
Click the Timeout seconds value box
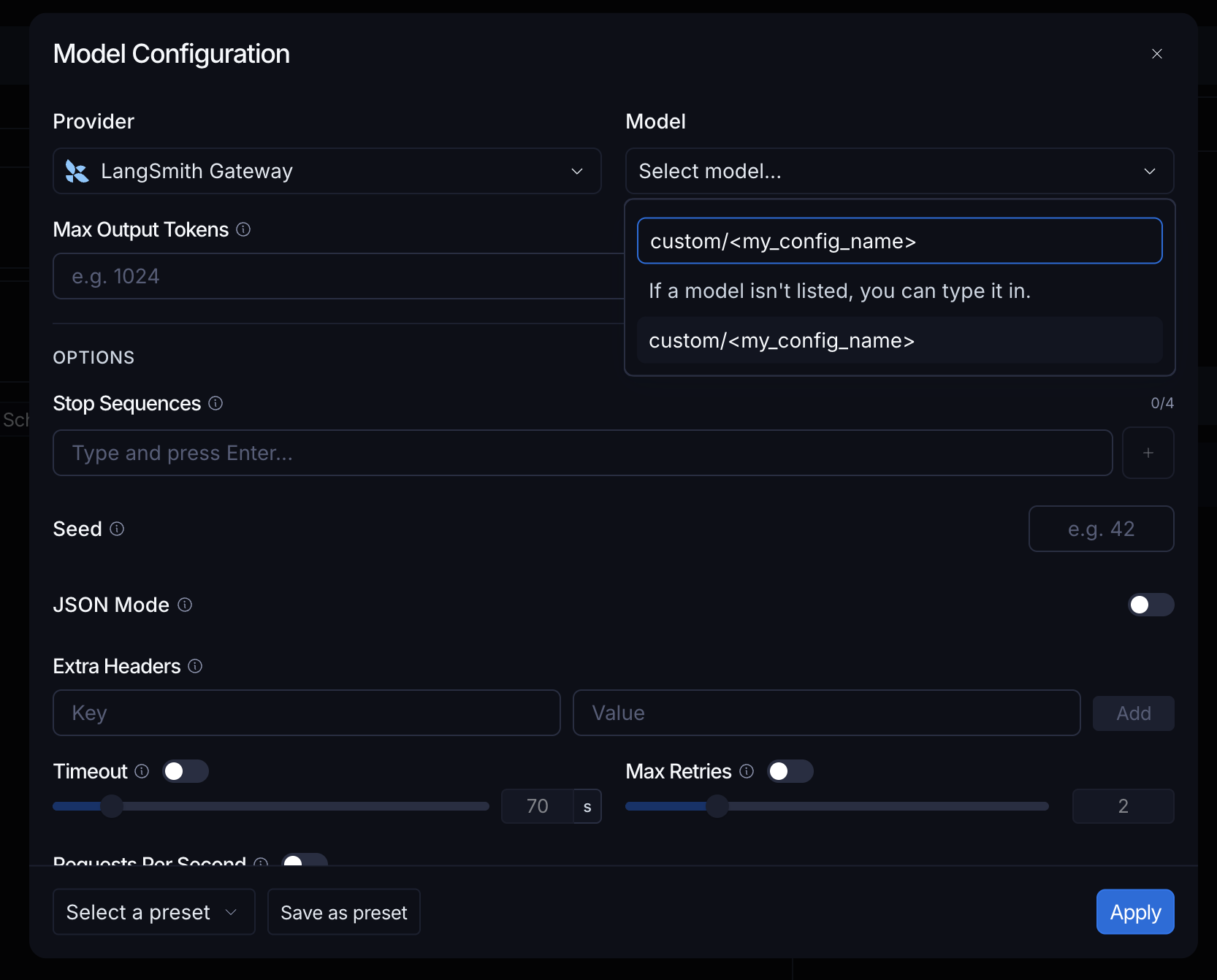[538, 806]
